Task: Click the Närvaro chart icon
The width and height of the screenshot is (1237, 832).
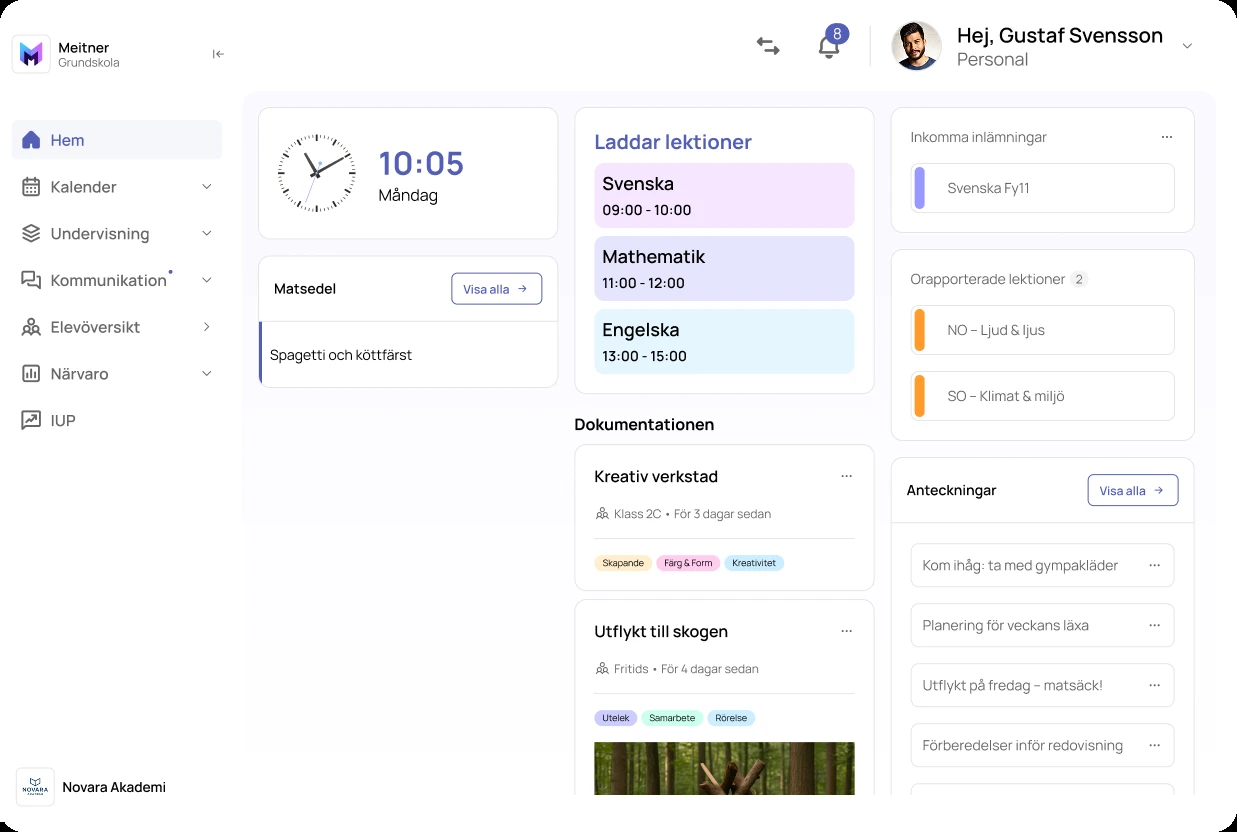Action: pos(31,374)
